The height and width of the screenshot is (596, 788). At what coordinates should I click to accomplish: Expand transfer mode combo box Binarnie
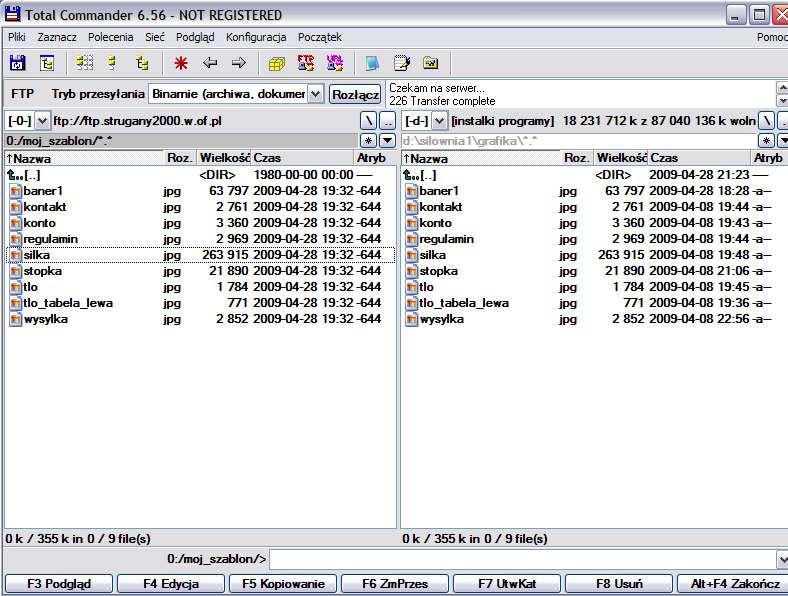(315, 94)
